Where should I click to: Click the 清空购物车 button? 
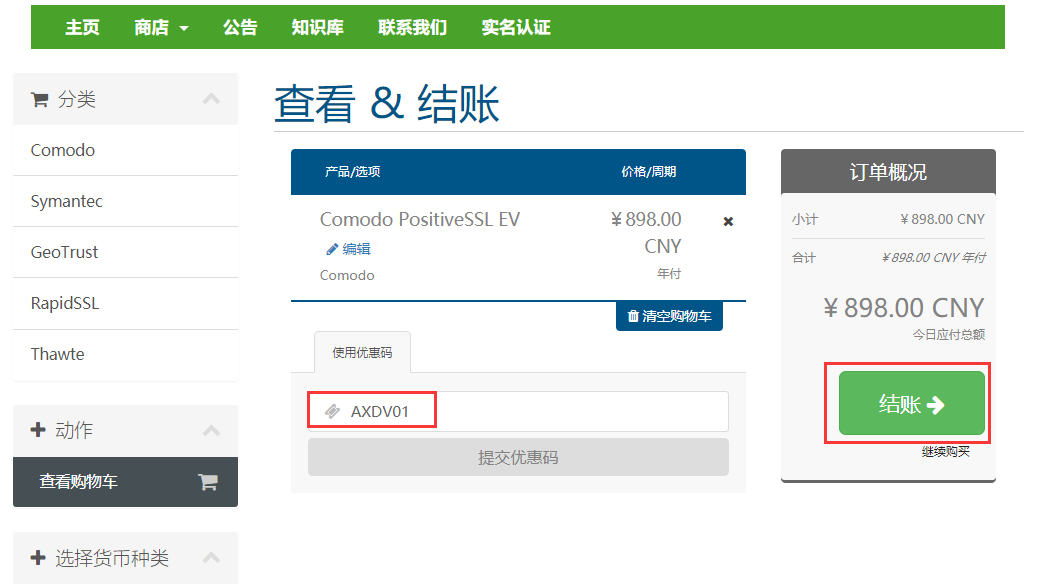669,316
